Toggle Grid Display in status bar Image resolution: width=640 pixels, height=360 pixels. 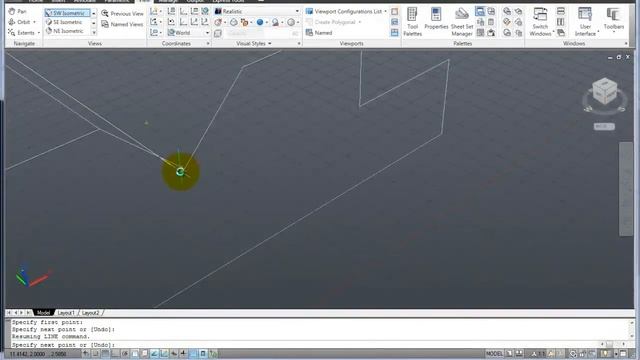click(x=105, y=353)
